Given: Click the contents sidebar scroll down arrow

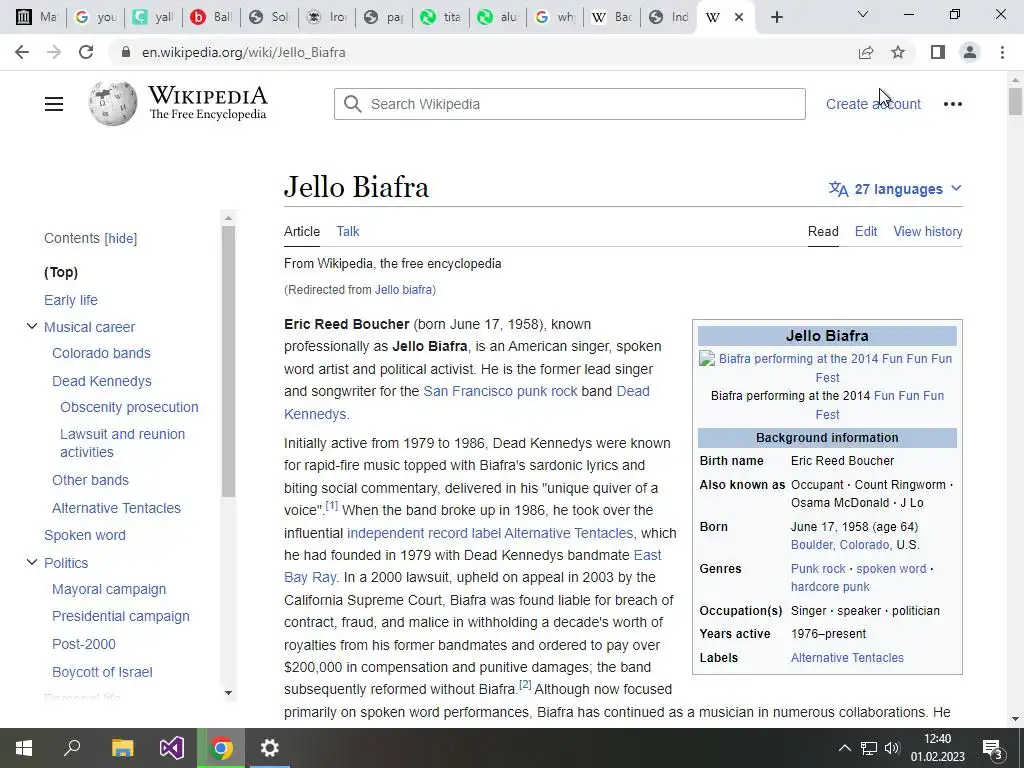Looking at the screenshot, I should 228,693.
